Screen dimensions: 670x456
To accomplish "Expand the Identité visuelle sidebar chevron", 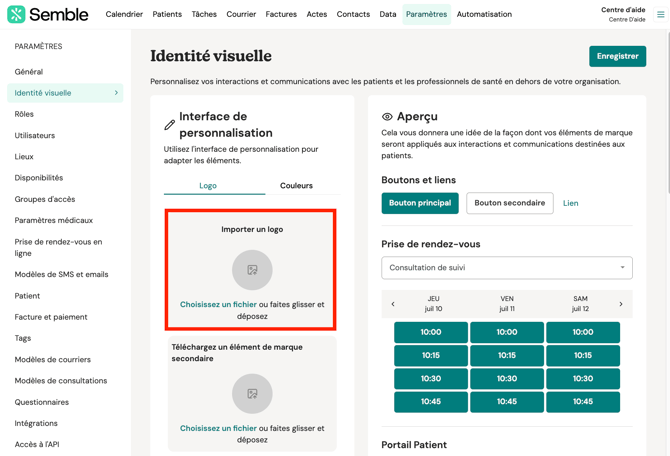I will 116,93.
